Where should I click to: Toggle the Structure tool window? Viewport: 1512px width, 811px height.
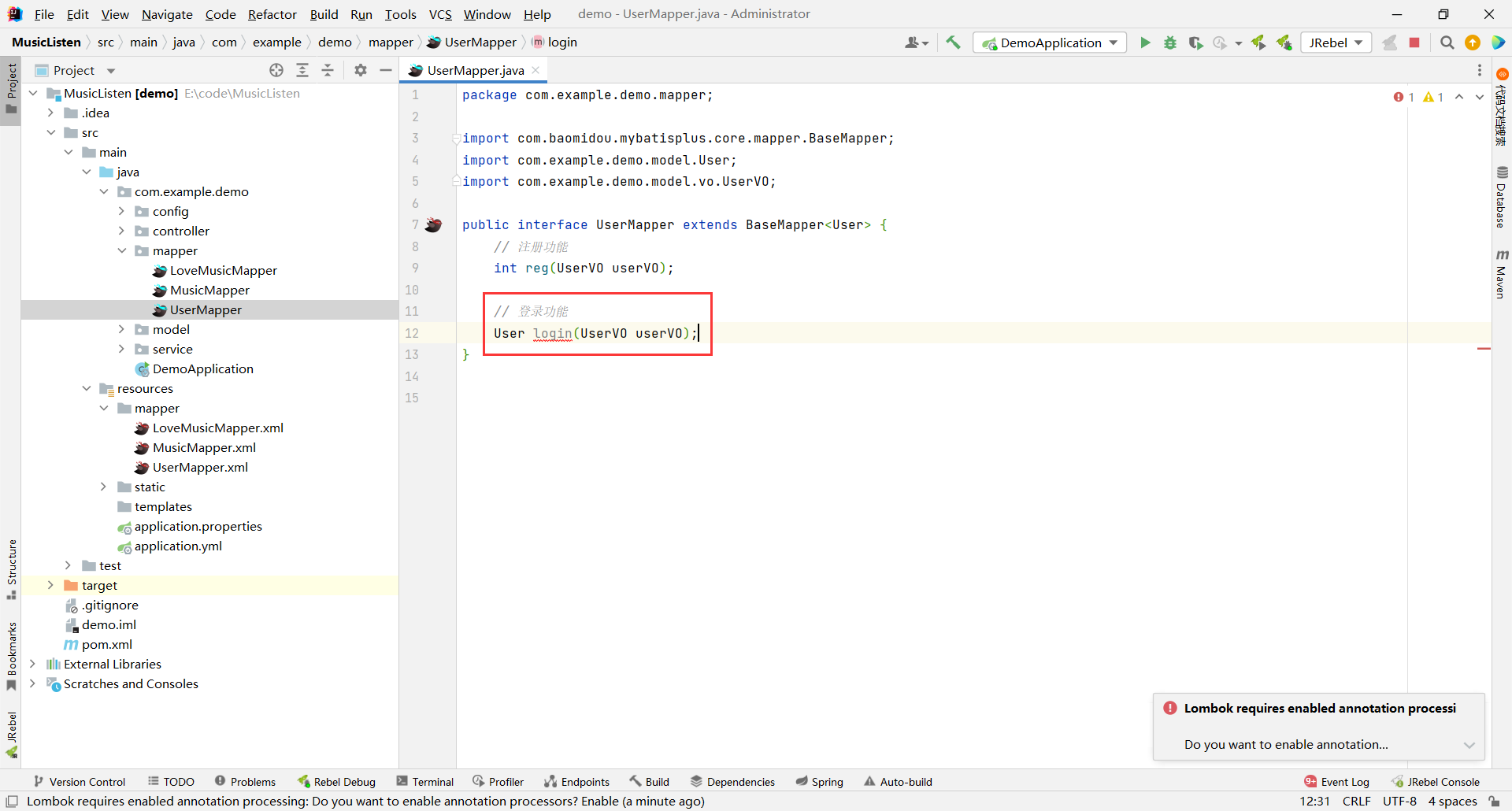tap(11, 568)
